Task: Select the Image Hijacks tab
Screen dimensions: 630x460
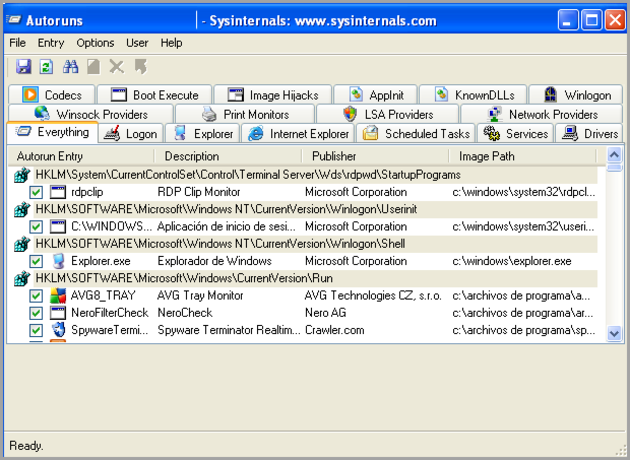Action: [x=273, y=95]
